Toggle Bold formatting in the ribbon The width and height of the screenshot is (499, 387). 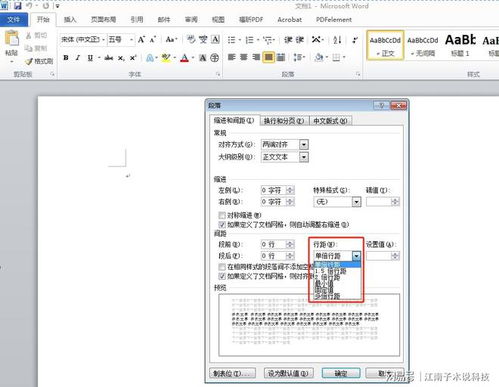[66, 58]
